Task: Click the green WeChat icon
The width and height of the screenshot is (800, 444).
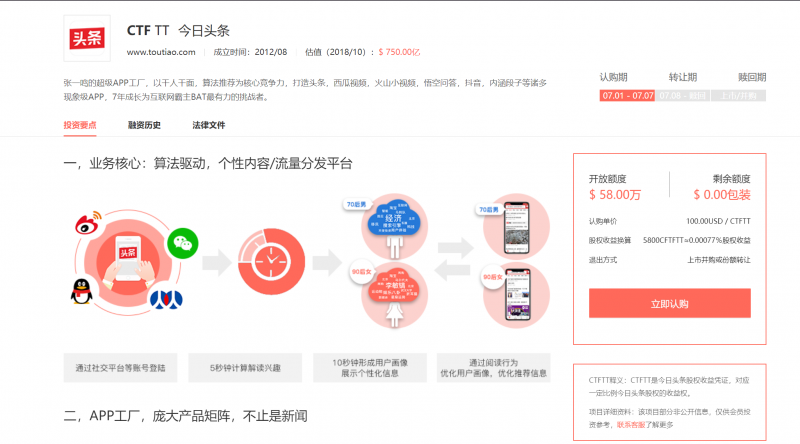Action: (x=180, y=241)
